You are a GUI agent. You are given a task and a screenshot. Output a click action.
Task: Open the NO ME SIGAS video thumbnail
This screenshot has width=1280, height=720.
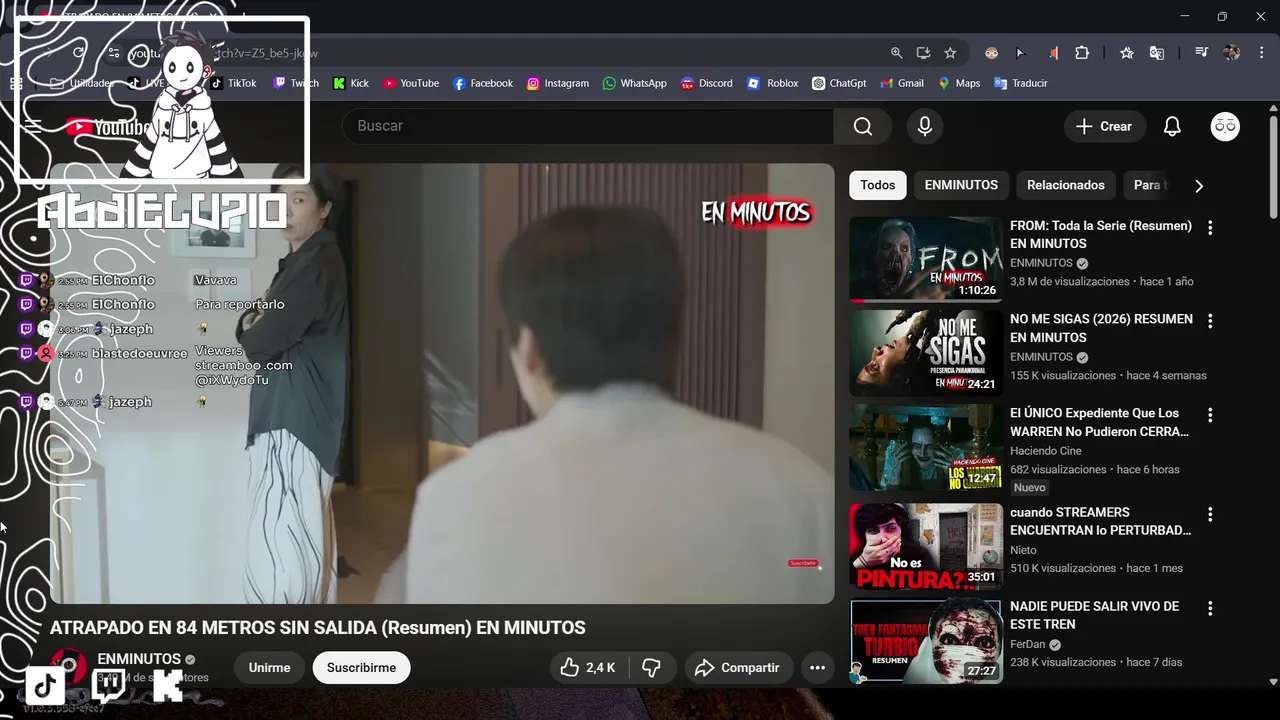coord(926,353)
